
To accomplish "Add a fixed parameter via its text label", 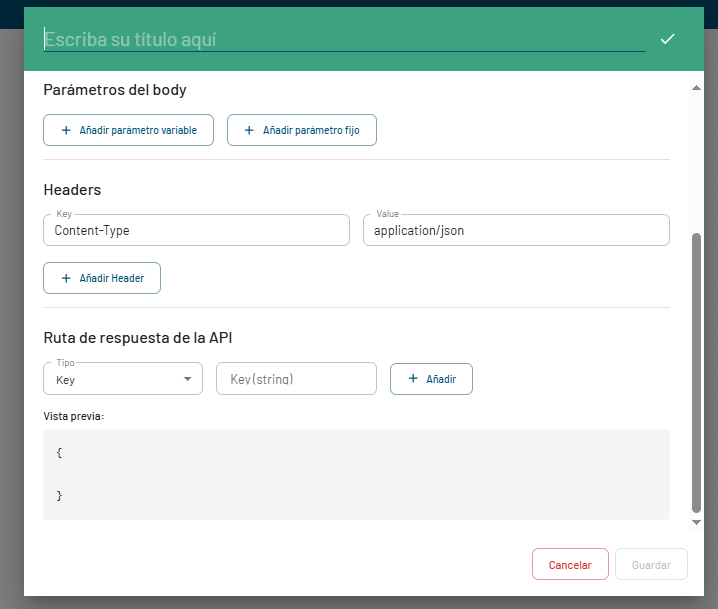I will pyautogui.click(x=311, y=131).
